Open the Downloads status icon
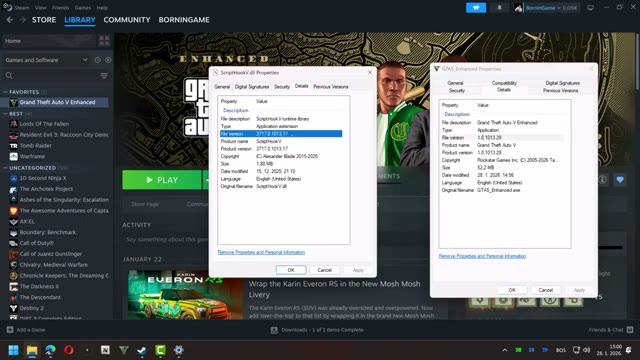This screenshot has height=360, width=640. click(x=274, y=330)
